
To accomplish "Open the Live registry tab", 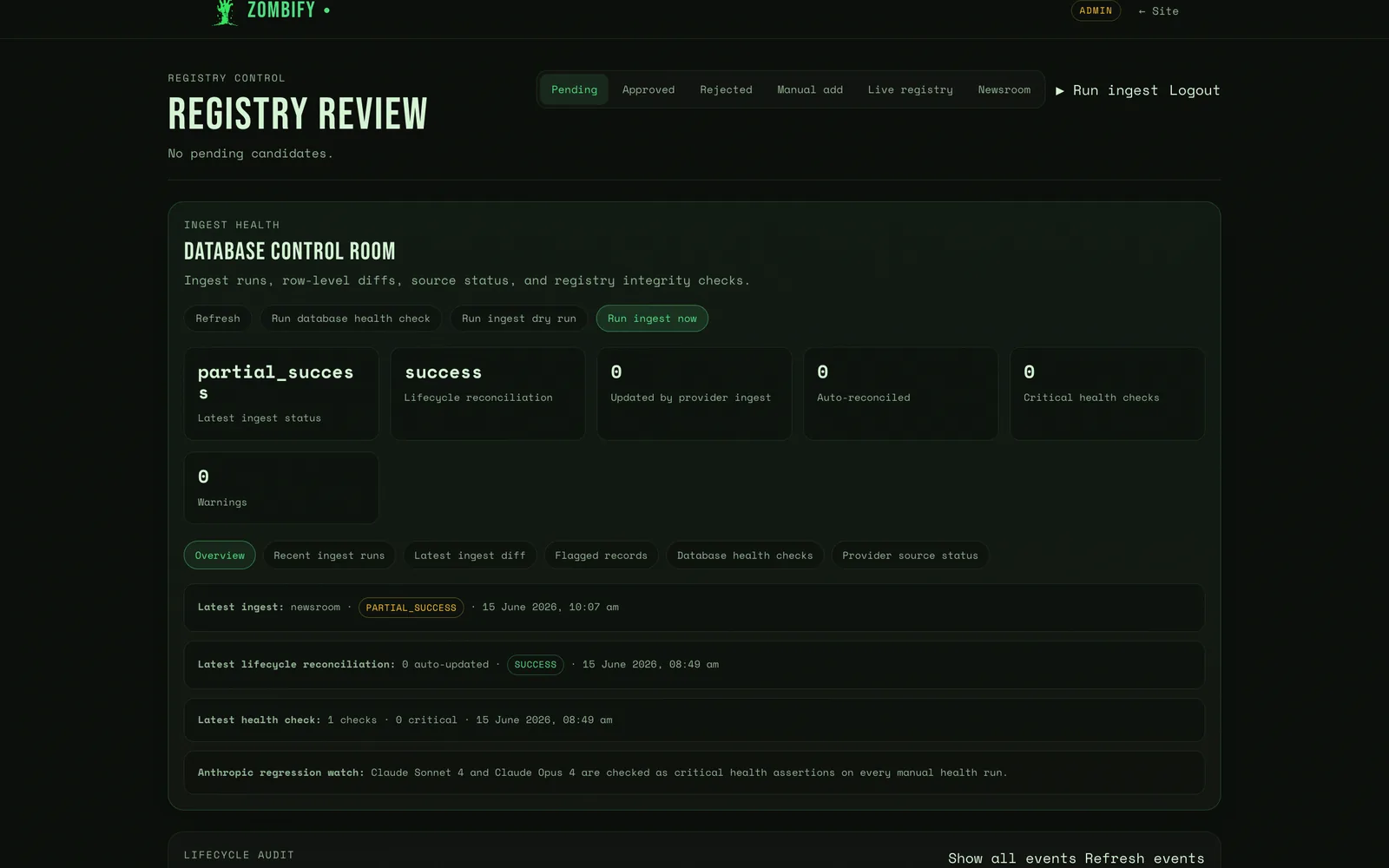I will pos(910,89).
